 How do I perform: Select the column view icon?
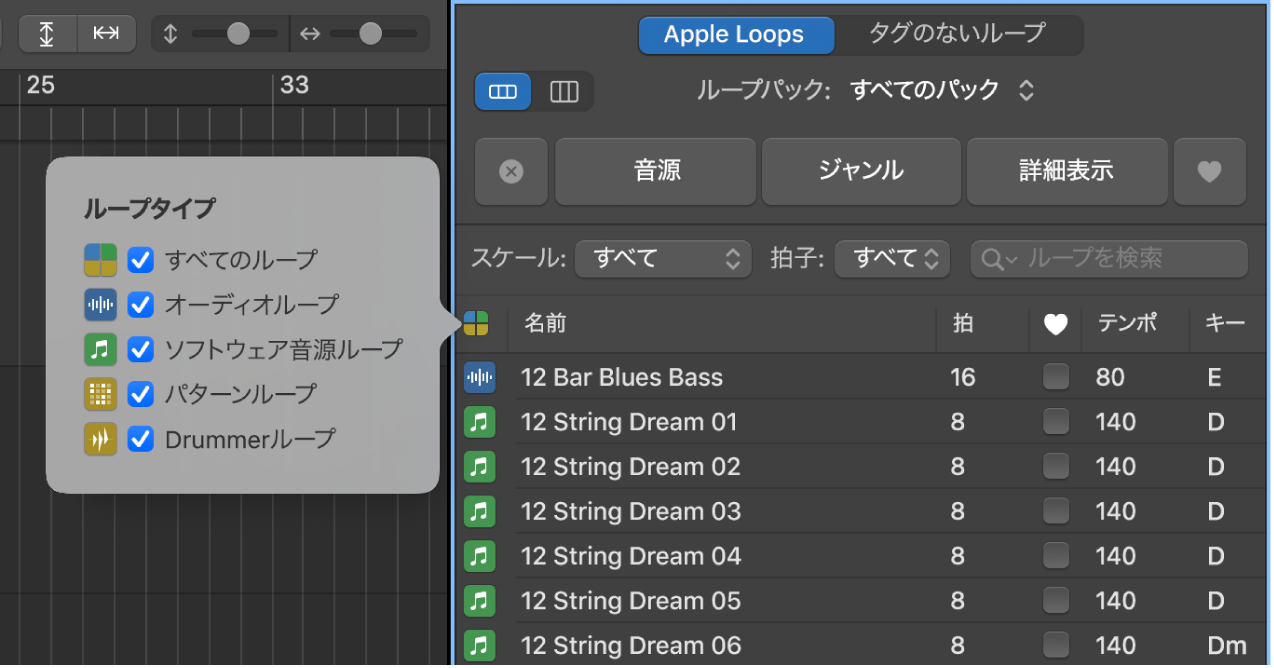pos(564,92)
